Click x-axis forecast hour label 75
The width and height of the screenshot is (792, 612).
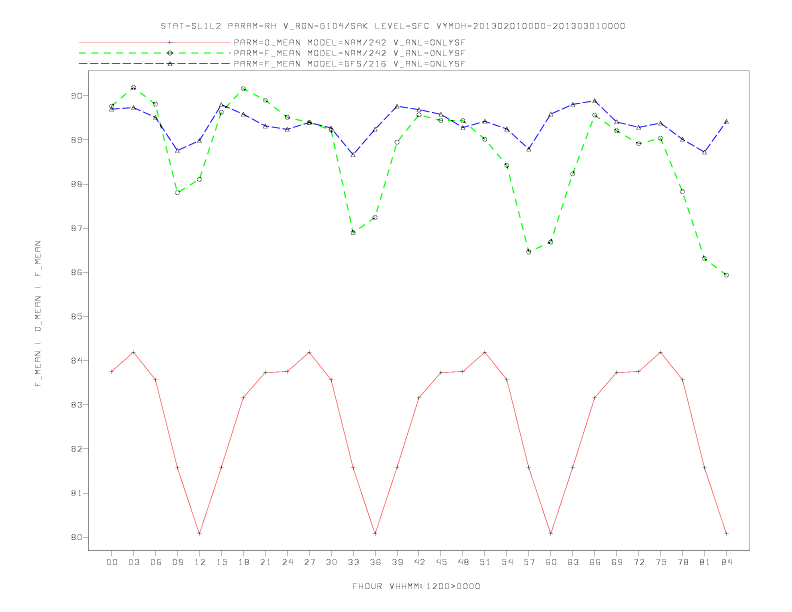pos(661,562)
